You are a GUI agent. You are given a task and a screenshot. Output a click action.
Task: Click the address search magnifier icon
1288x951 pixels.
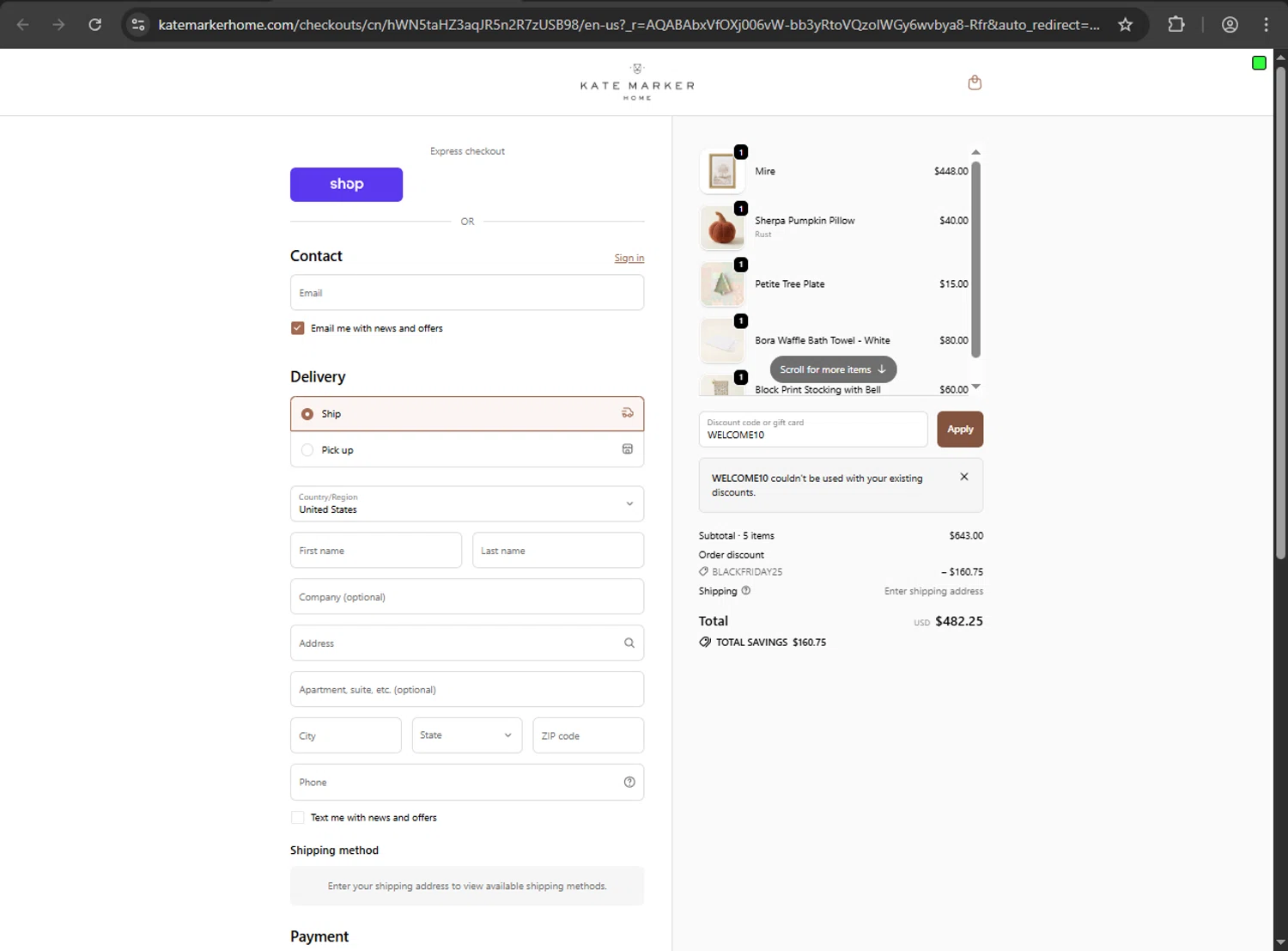click(629, 643)
